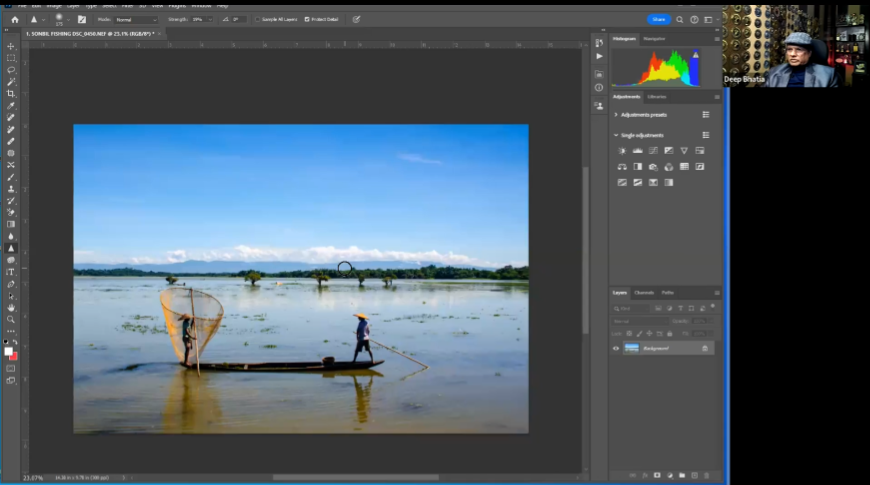Open the Help question mark icon
Viewport: 870px width, 485px height.
(694, 19)
